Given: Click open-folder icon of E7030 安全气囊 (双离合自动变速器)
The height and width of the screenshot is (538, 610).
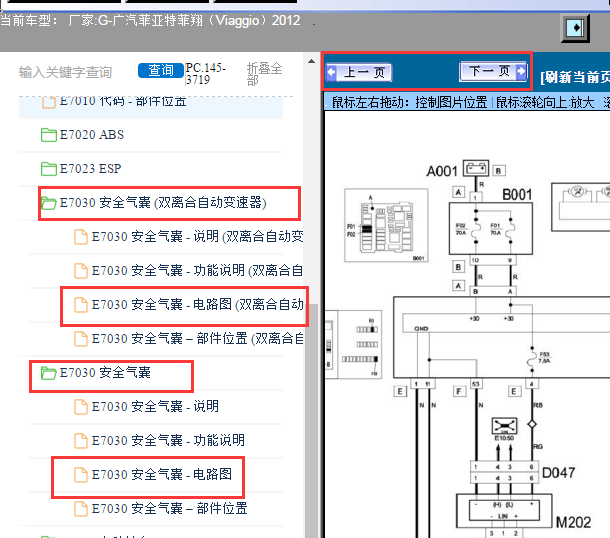Looking at the screenshot, I should (49, 203).
